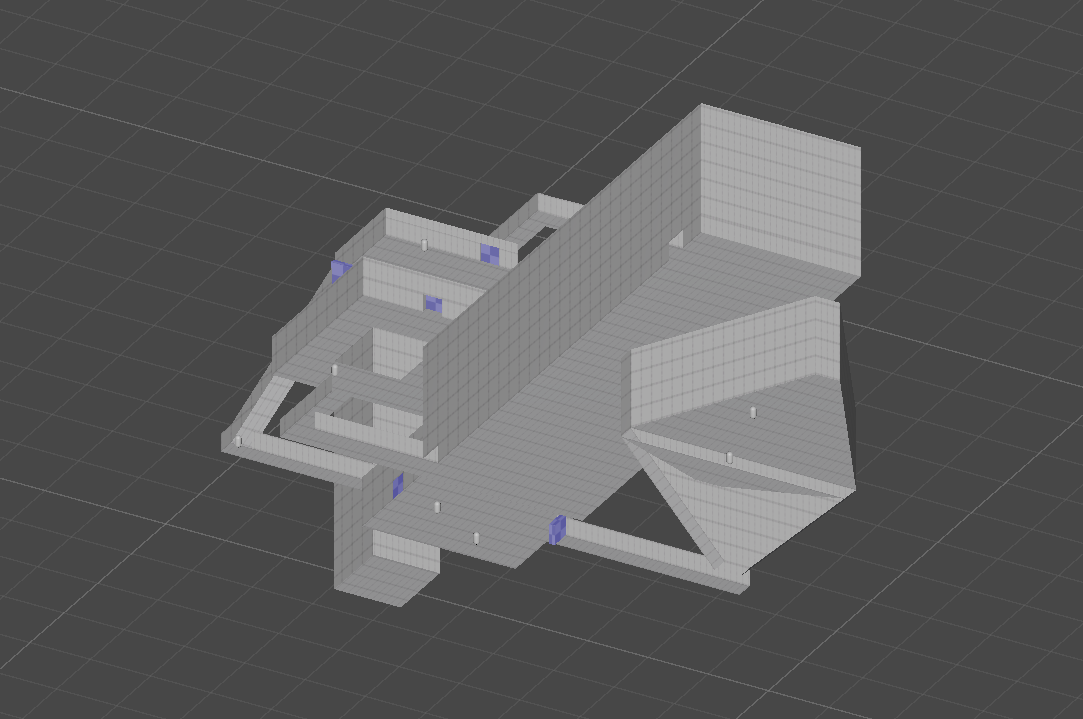Select the white capsule on the small bridge platform
The height and width of the screenshot is (719, 1083).
335,370
